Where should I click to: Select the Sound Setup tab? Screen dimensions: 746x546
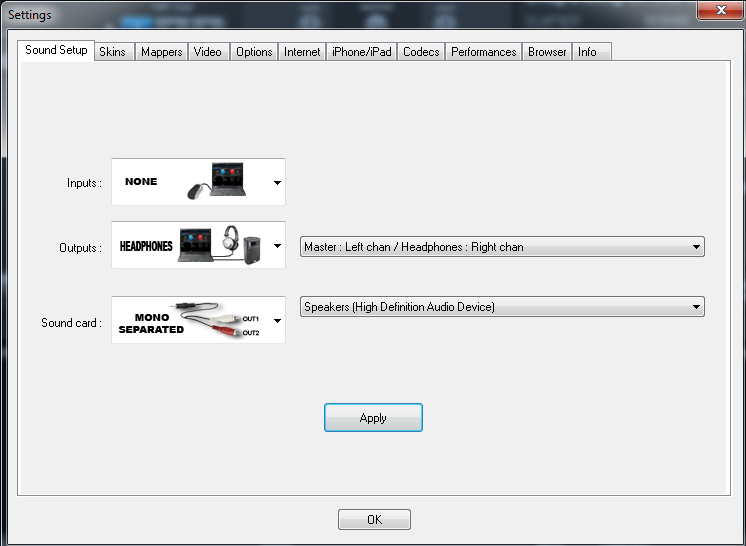56,50
